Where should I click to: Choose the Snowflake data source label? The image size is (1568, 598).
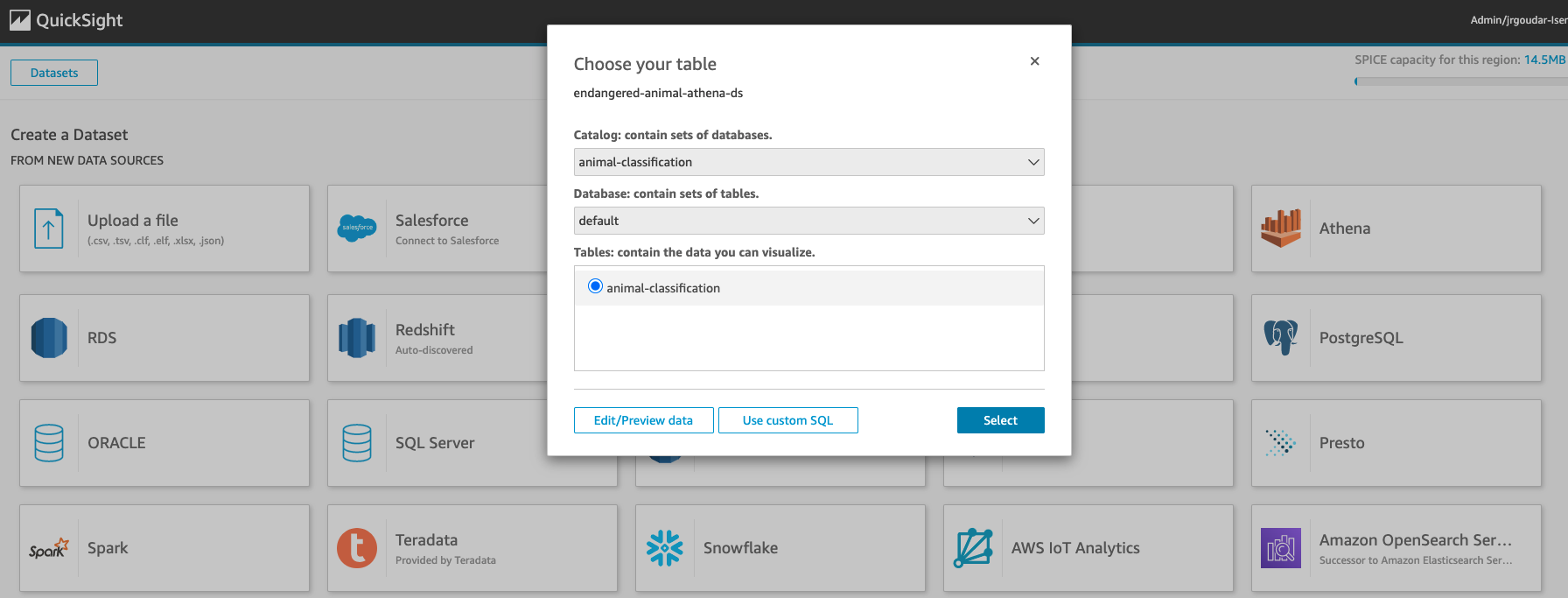point(740,548)
